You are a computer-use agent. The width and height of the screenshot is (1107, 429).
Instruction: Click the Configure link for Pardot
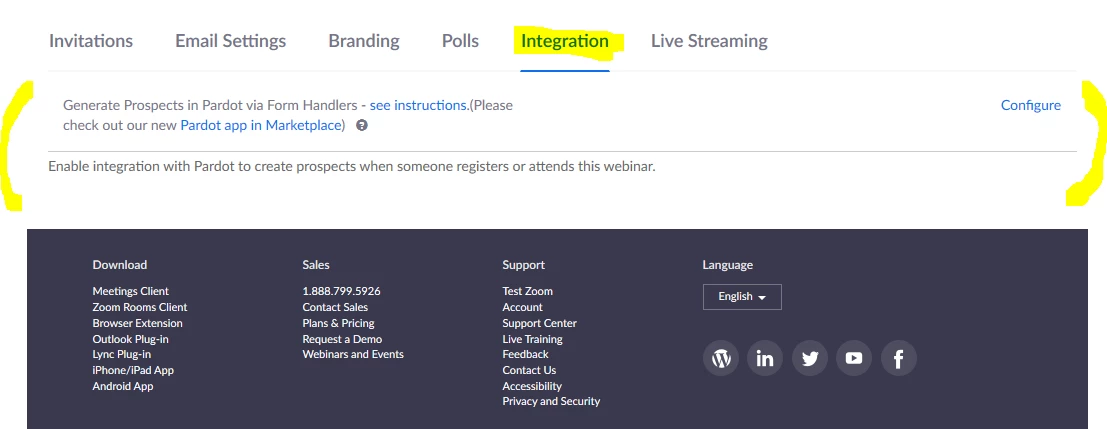coord(1031,105)
